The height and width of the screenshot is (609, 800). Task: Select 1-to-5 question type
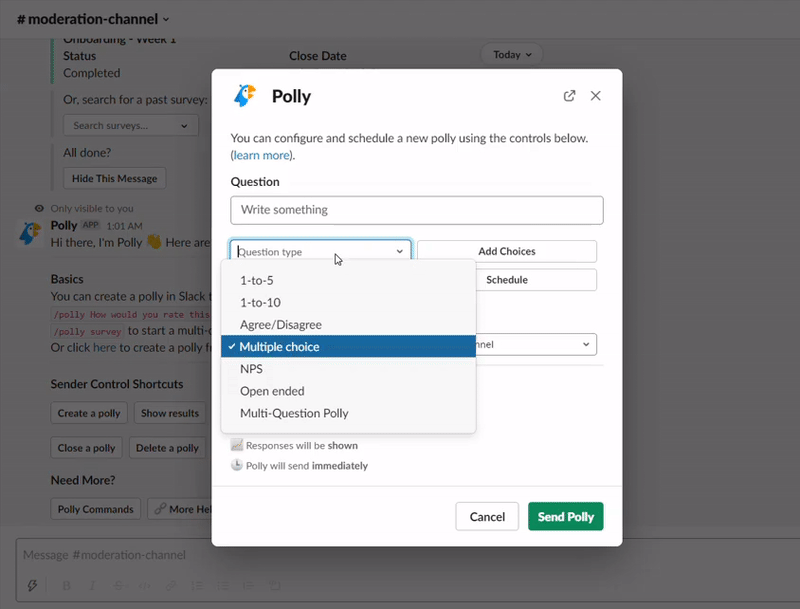coord(348,280)
